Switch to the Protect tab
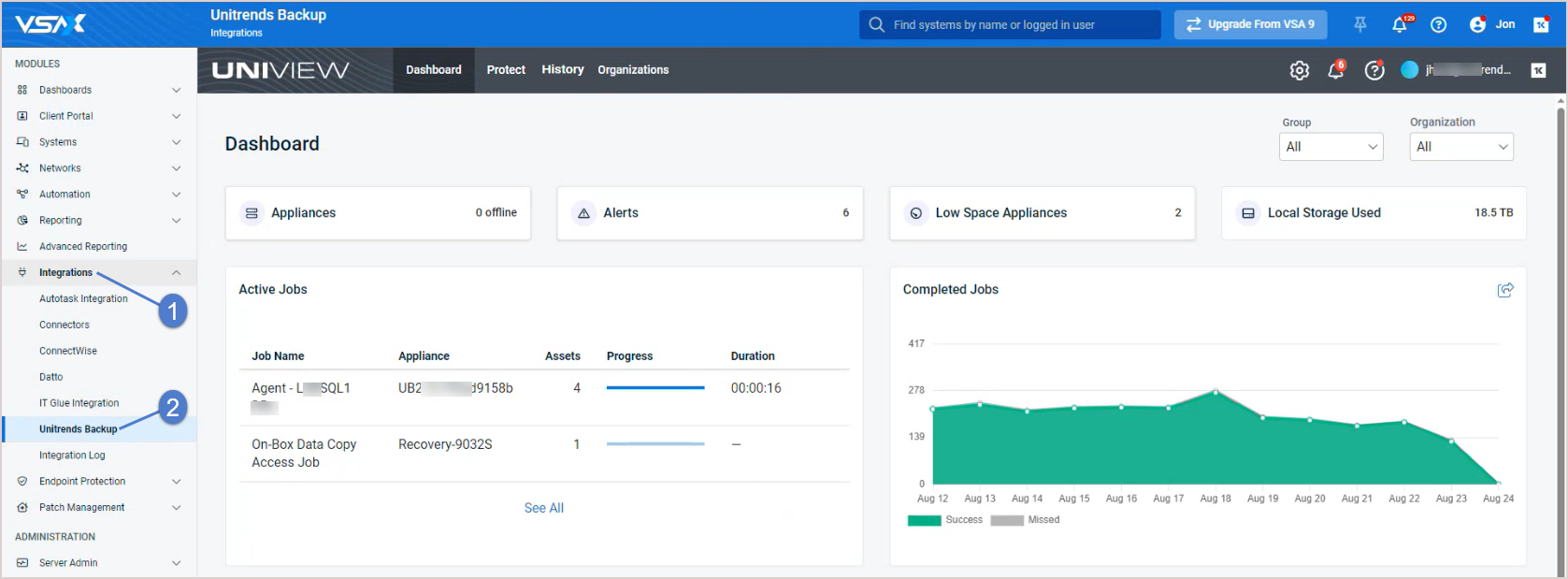This screenshot has height=579, width=1568. (x=506, y=70)
